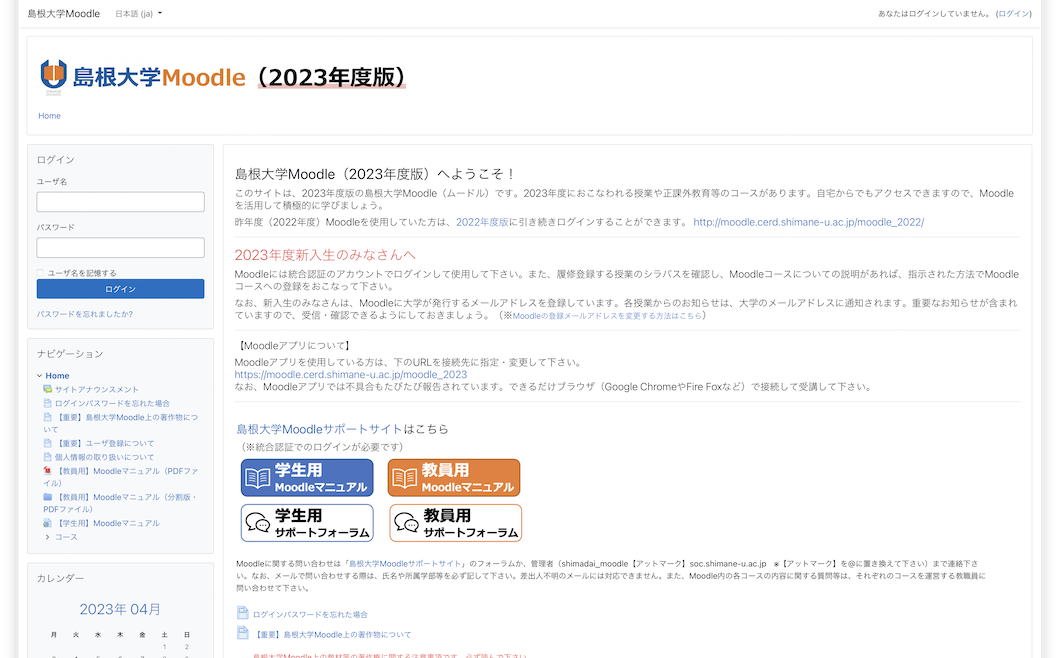
Task: Click the Home breadcrumb link
Action: pos(49,116)
